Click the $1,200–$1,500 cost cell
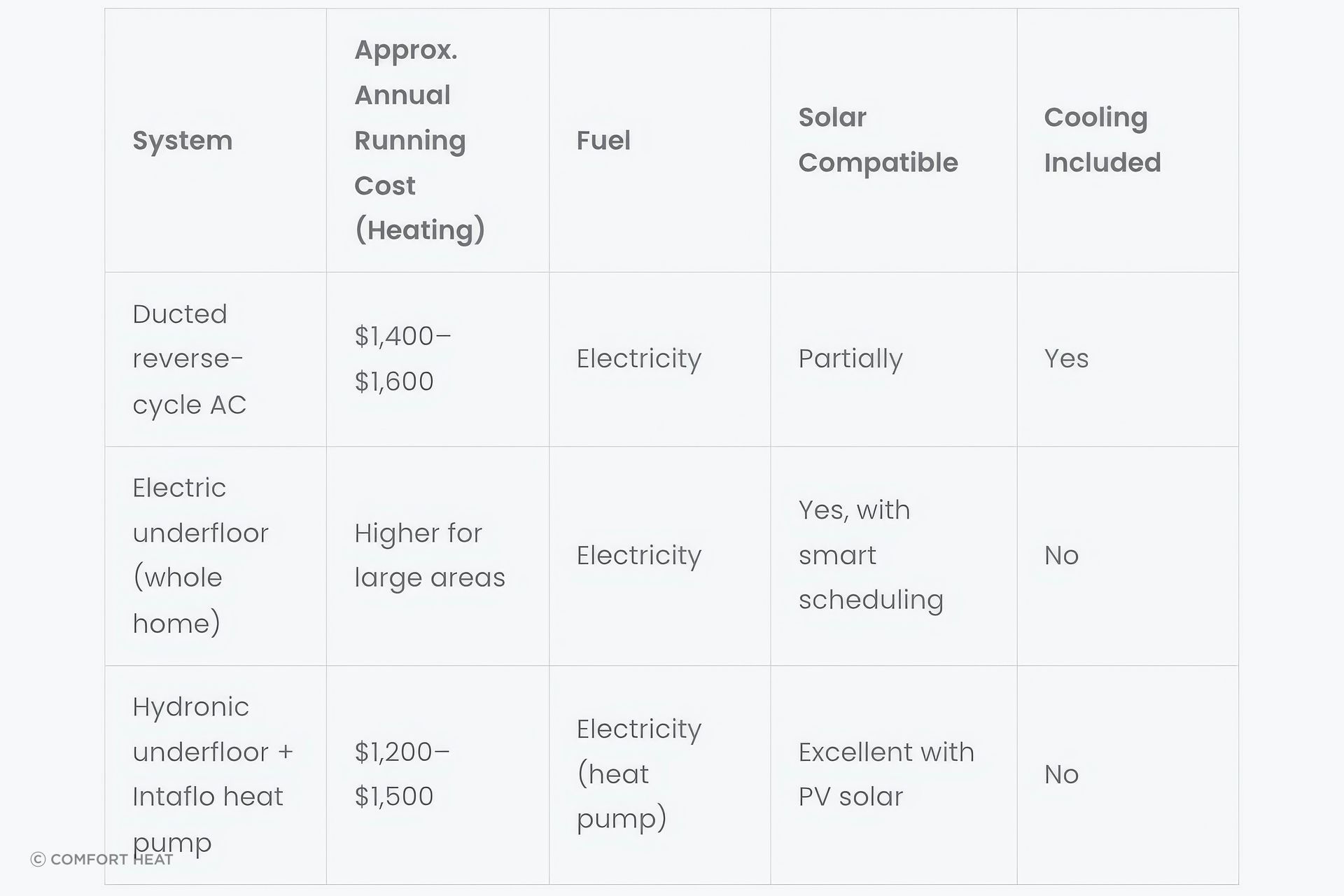Image resolution: width=1344 pixels, height=896 pixels. tap(437, 775)
